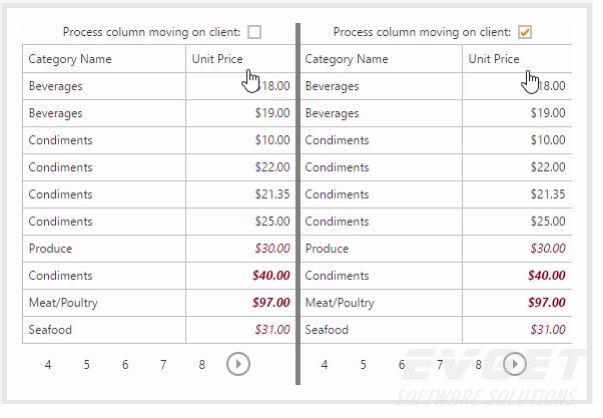
Task: Click next page arrow in right grid
Action: [514, 364]
